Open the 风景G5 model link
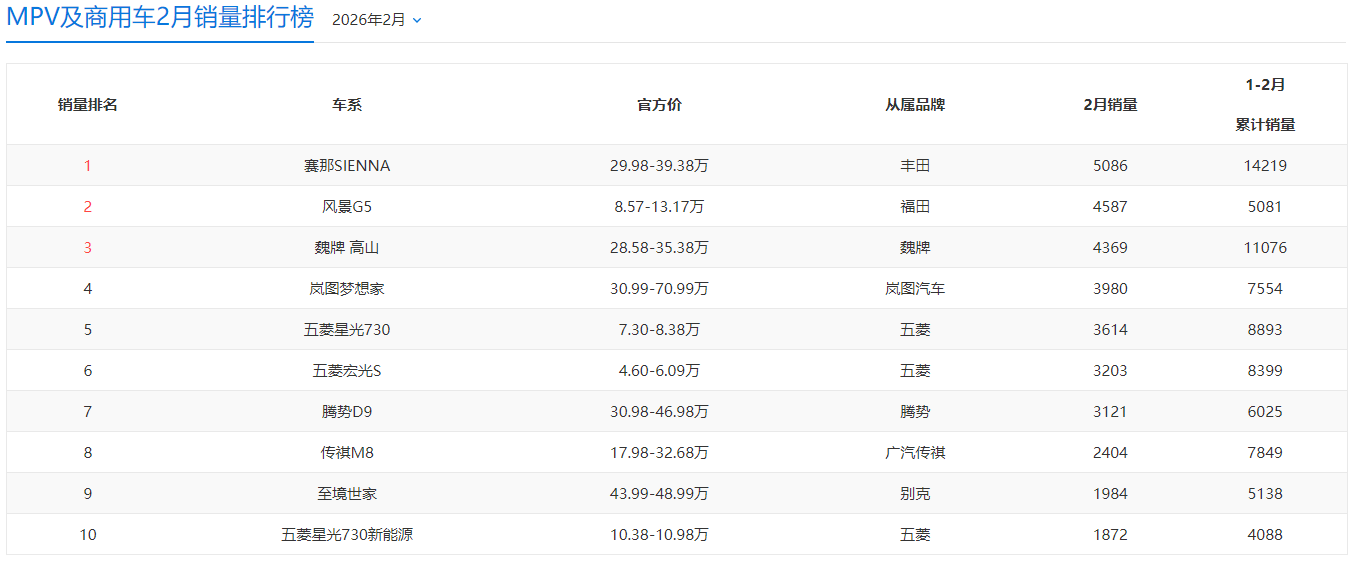 (347, 207)
